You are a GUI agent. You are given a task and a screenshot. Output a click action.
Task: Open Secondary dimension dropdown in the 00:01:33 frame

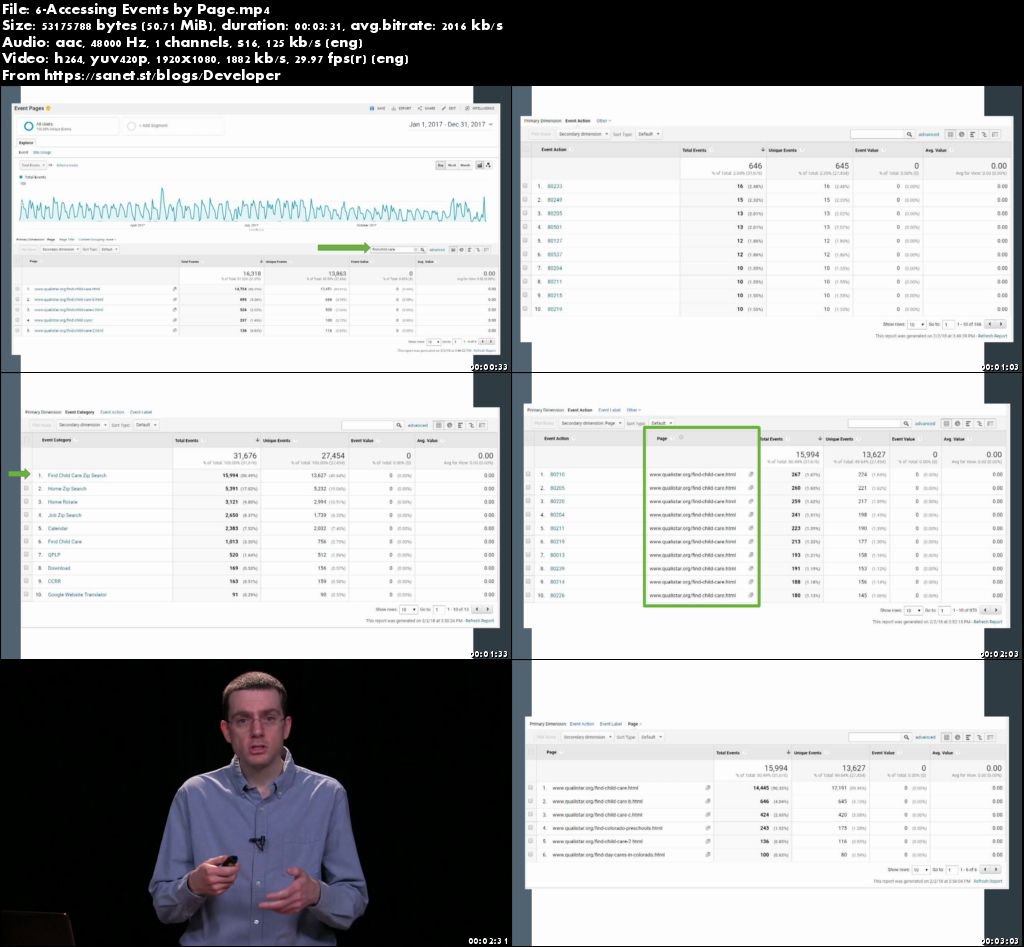[x=82, y=425]
